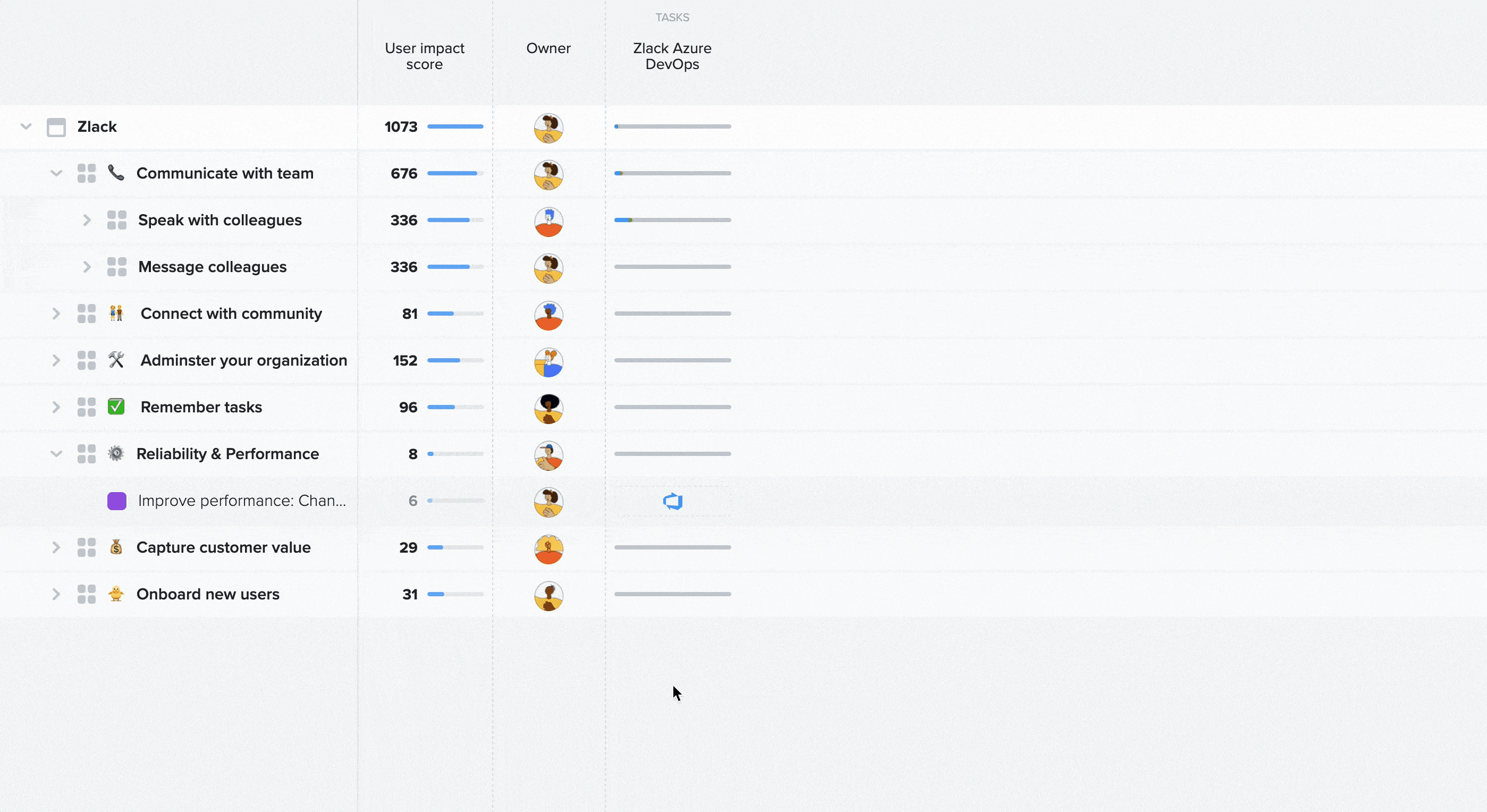Image resolution: width=1487 pixels, height=812 pixels.
Task: Select the Improve performance: Chan... feature
Action: [242, 501]
